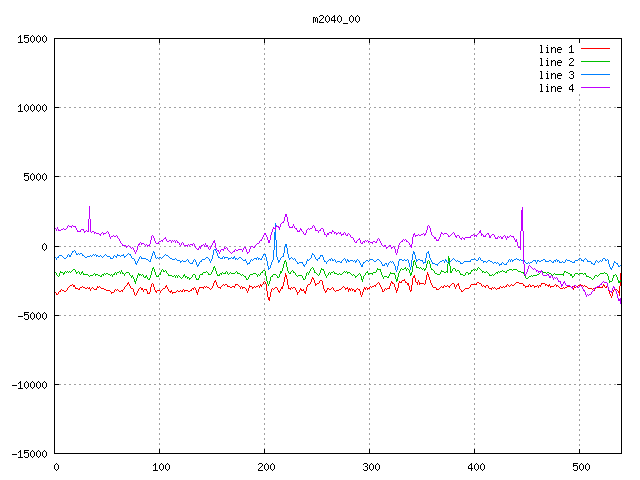Select the 'line 2' legend label

point(556,62)
